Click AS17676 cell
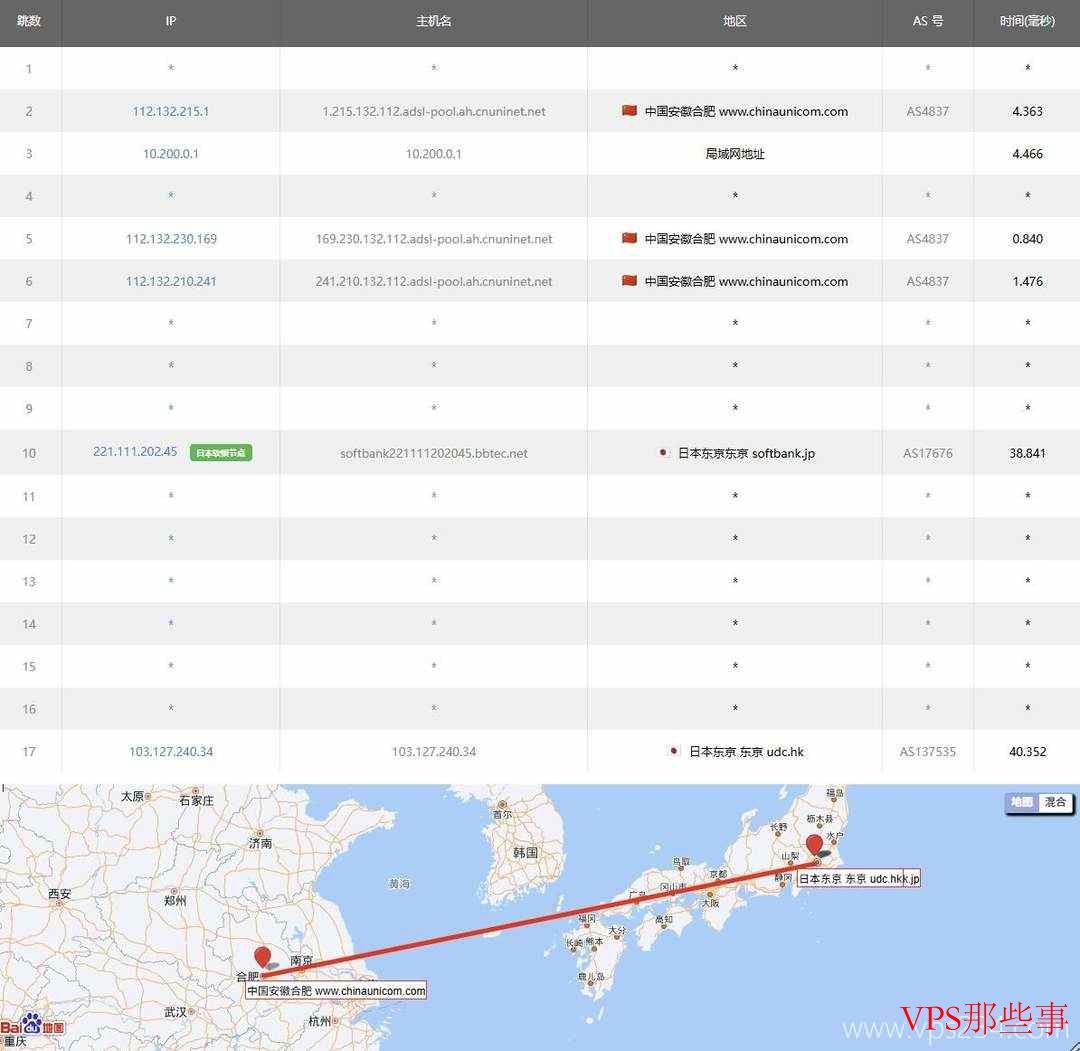1080x1051 pixels. (928, 453)
